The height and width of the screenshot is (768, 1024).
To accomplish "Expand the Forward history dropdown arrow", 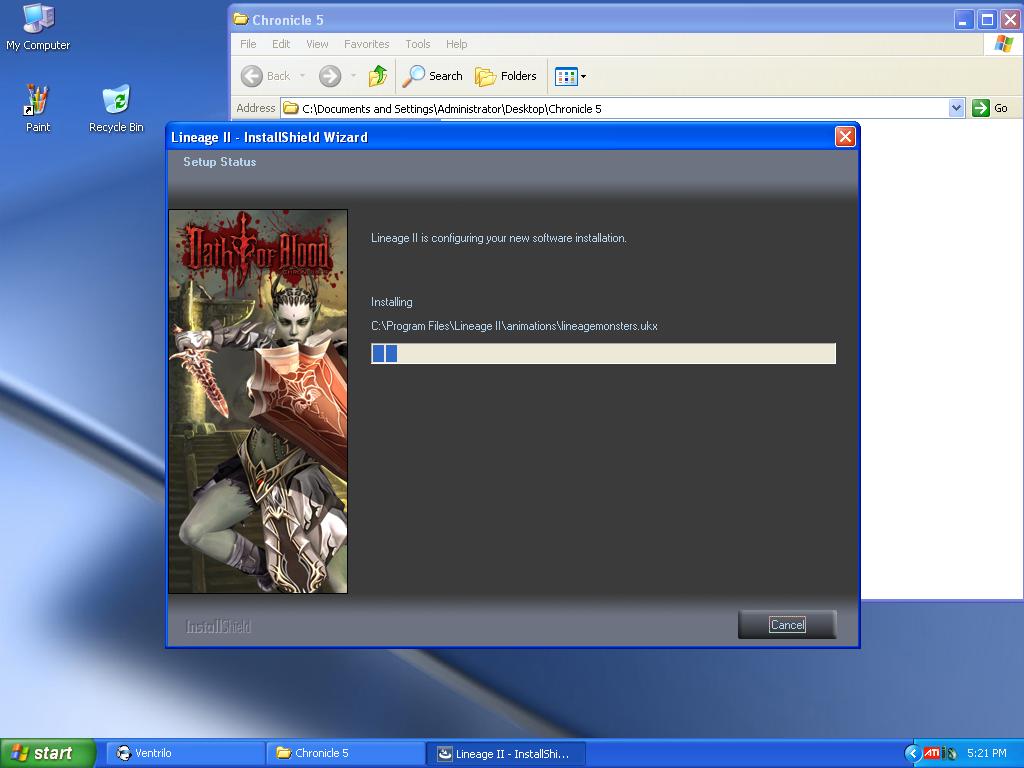I will [x=353, y=76].
